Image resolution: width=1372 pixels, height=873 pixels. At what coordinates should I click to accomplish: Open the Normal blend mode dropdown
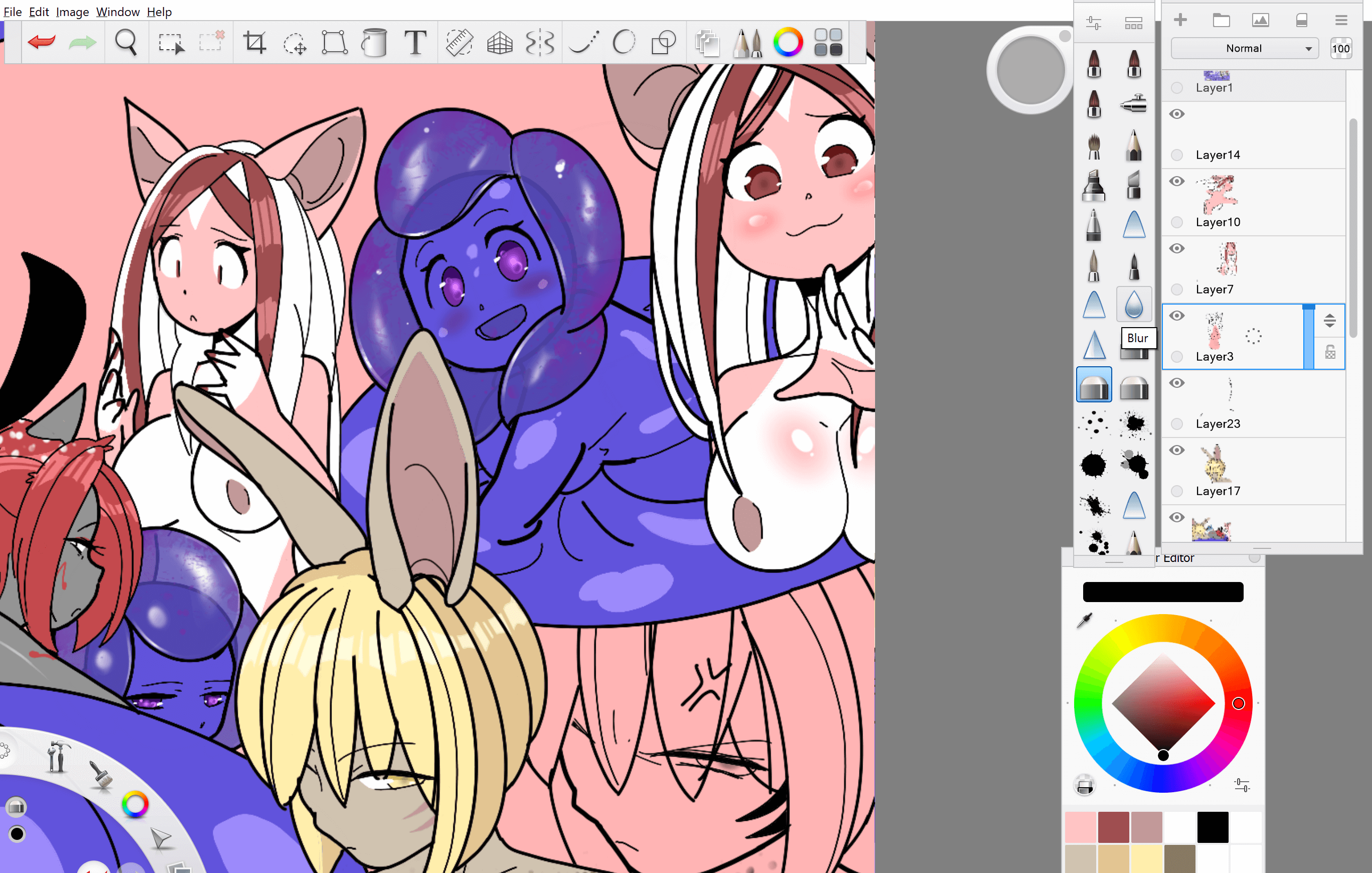[x=1244, y=49]
